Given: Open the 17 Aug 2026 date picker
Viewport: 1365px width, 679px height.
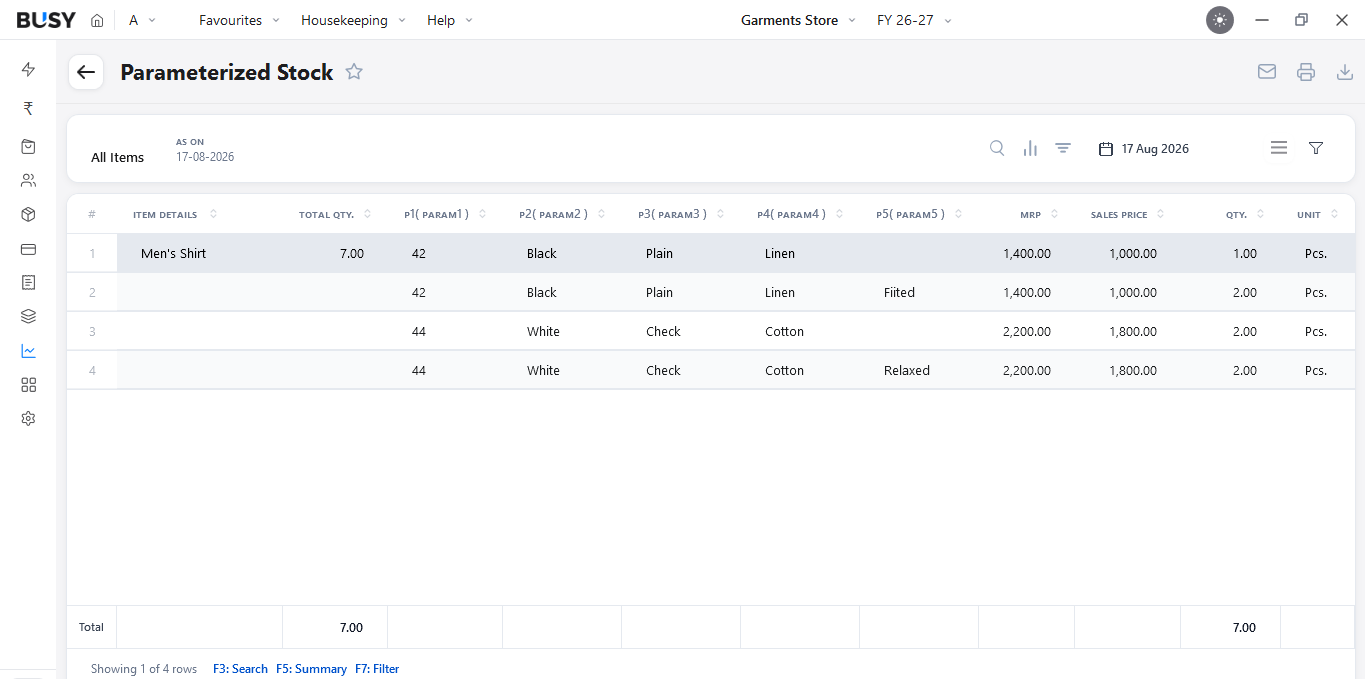Looking at the screenshot, I should [1144, 149].
